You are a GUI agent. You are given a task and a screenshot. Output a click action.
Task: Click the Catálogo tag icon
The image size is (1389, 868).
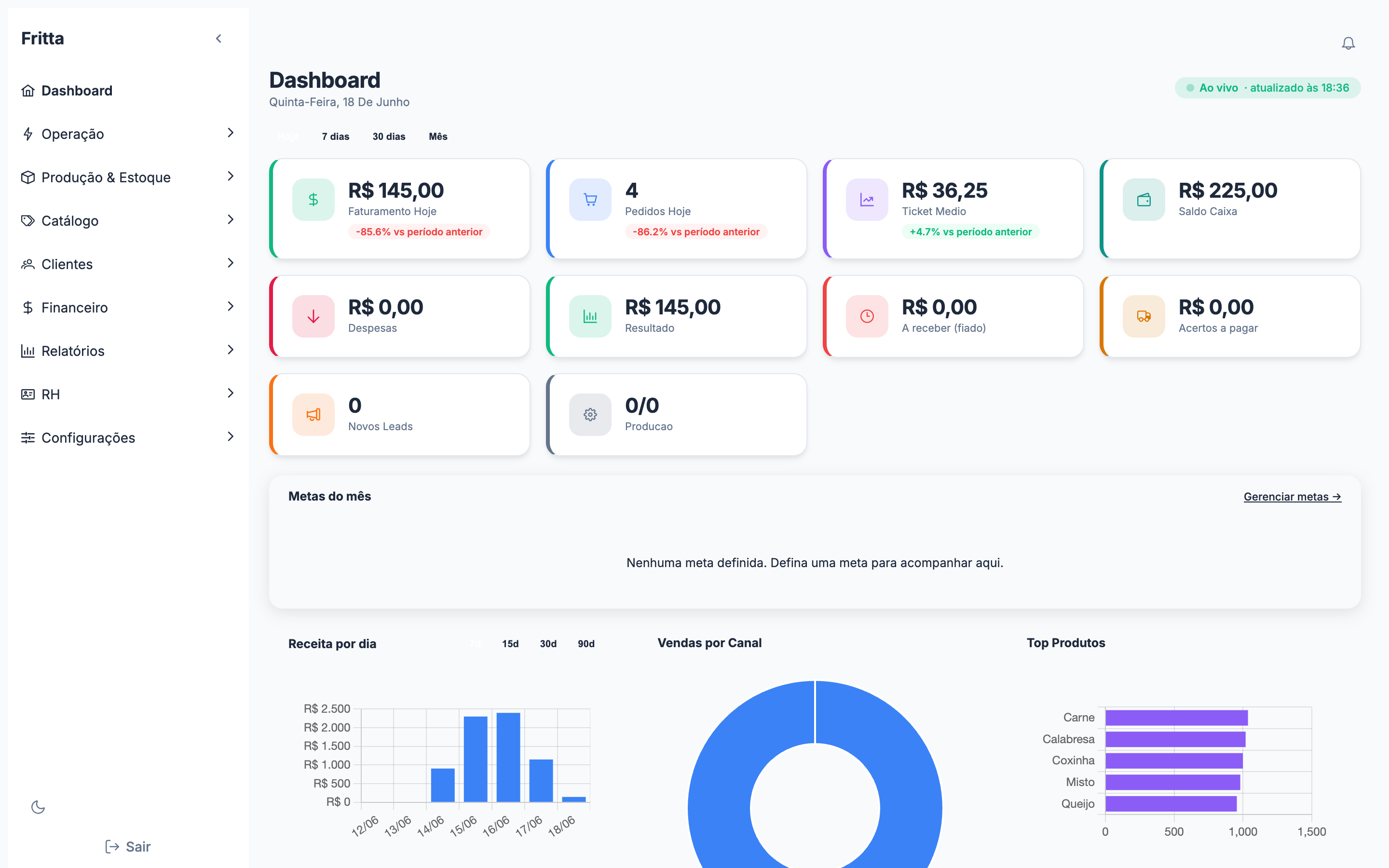click(x=27, y=220)
